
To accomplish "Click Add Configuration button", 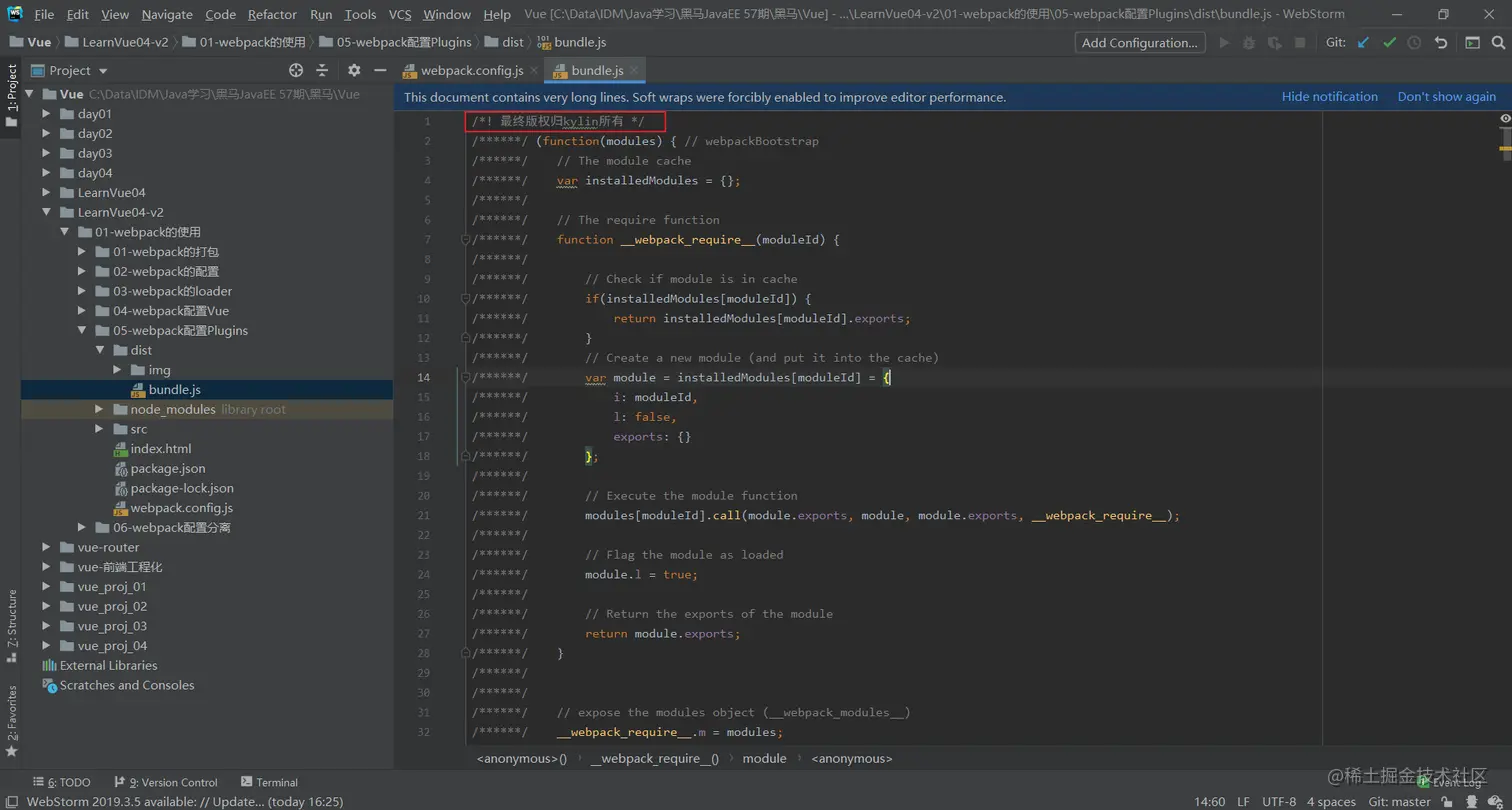I will (x=1139, y=43).
